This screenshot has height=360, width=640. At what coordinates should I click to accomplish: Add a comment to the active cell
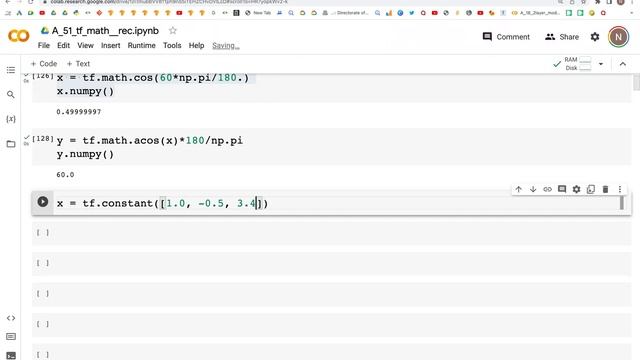pyautogui.click(x=562, y=189)
